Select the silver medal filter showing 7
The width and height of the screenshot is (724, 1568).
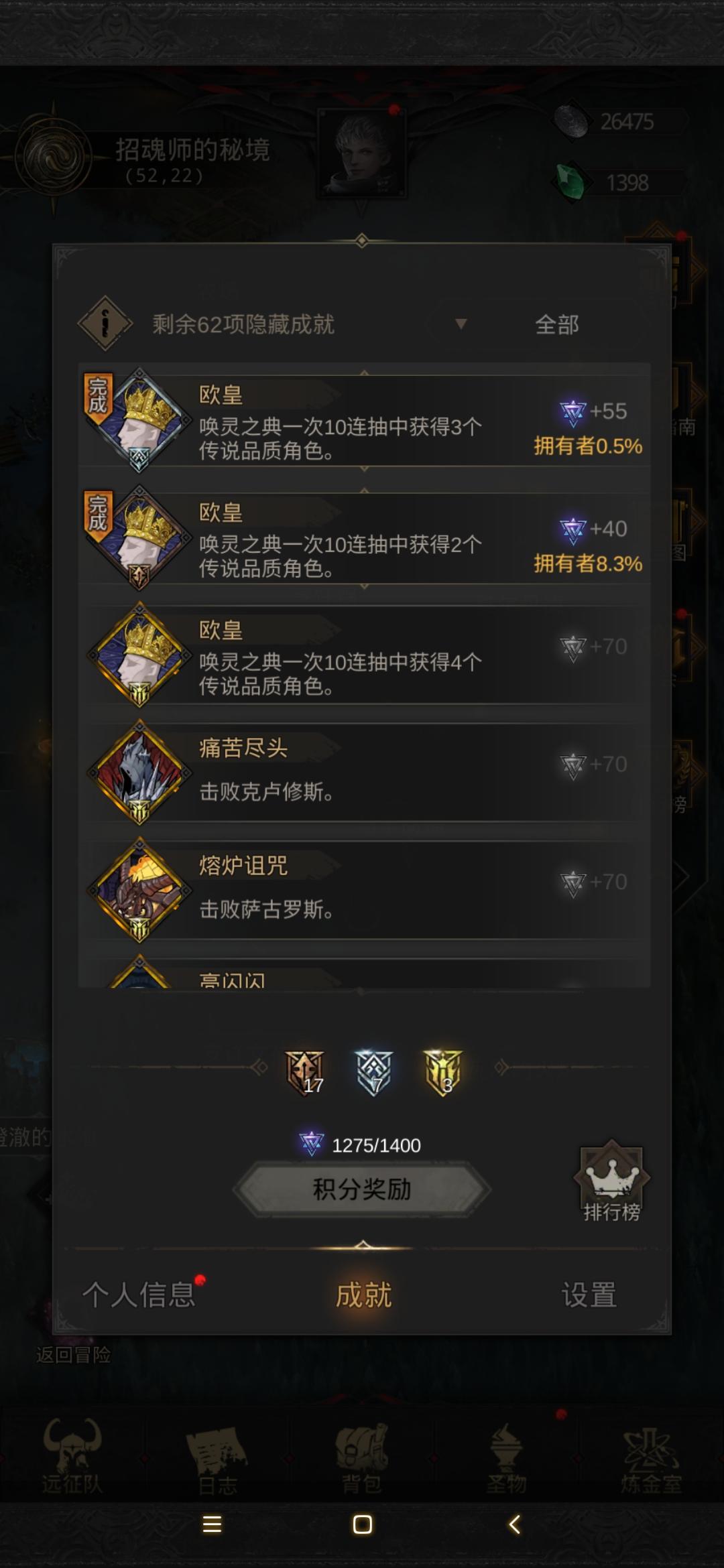pyautogui.click(x=374, y=1073)
